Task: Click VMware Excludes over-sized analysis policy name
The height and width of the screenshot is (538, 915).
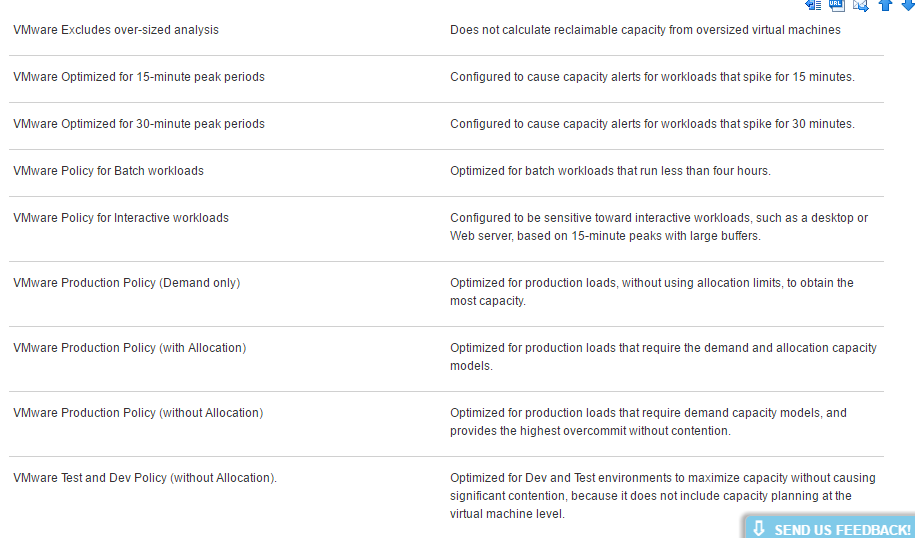Action: pos(116,30)
